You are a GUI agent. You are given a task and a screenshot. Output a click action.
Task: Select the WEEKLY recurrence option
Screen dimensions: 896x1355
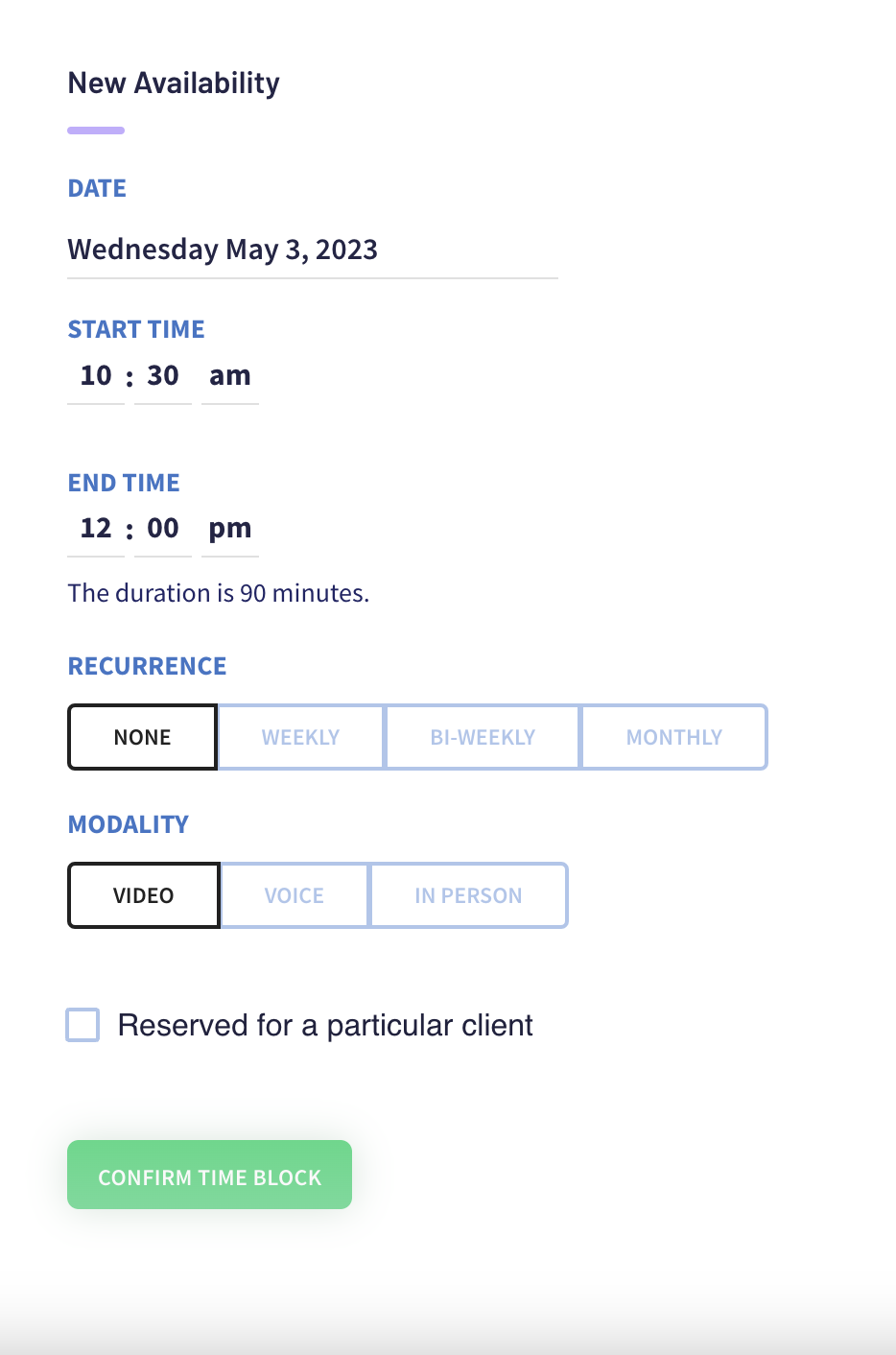[300, 737]
